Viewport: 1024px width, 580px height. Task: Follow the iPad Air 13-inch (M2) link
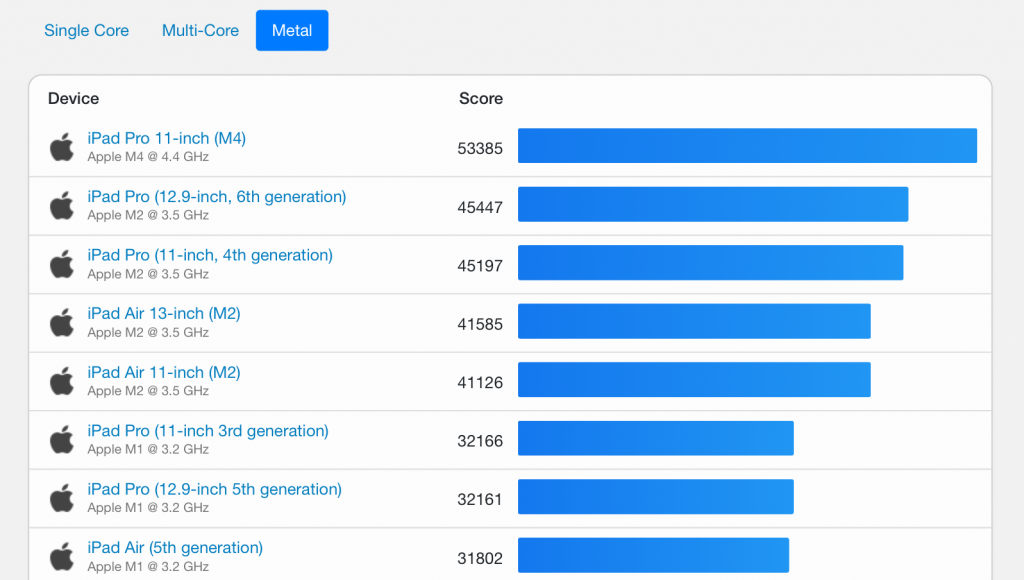pyautogui.click(x=164, y=314)
